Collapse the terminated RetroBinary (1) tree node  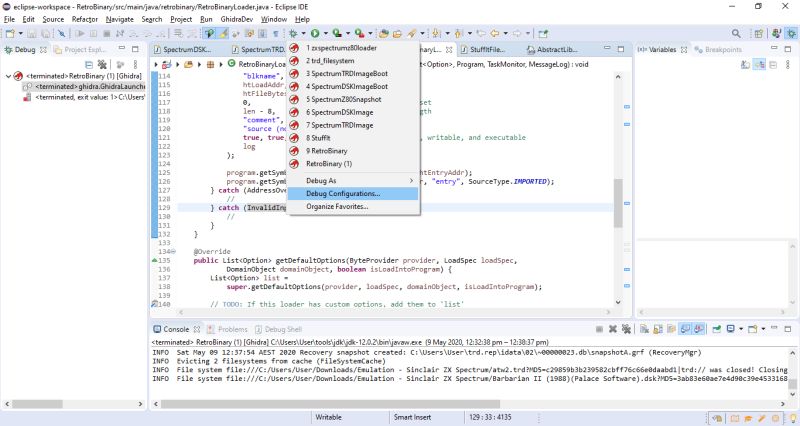[x=8, y=76]
